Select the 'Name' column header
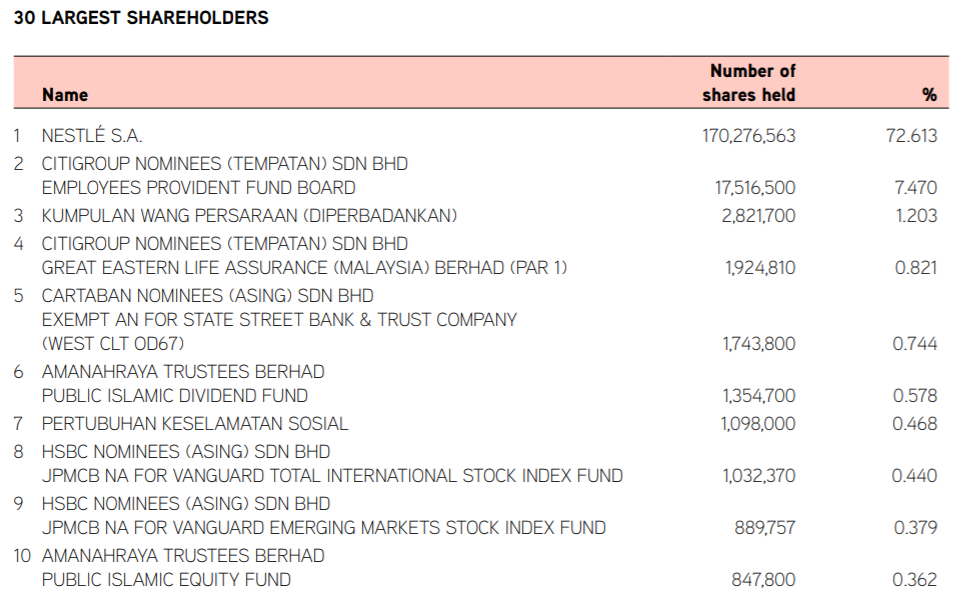Image resolution: width=969 pixels, height=599 pixels. click(65, 95)
